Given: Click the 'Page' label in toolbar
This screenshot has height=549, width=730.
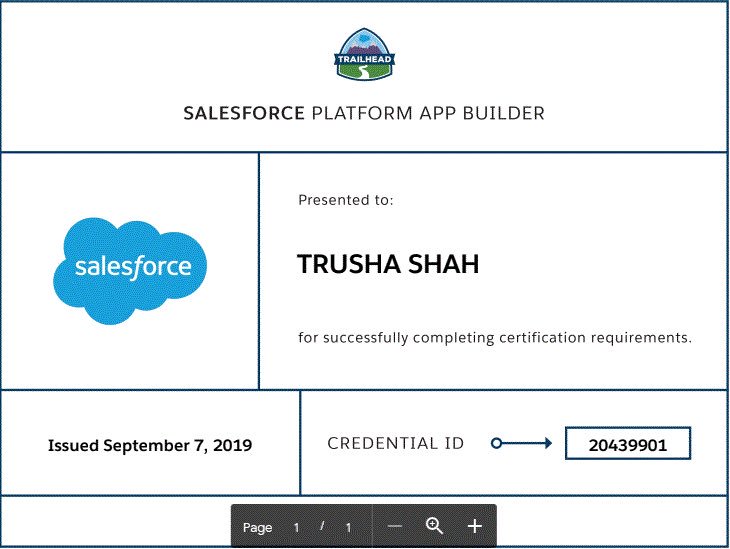Looking at the screenshot, I should (257, 528).
